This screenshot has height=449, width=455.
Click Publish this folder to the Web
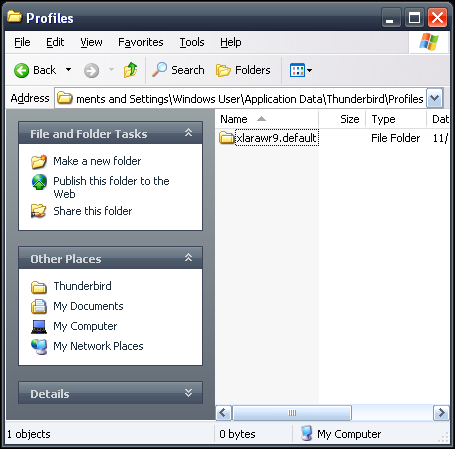pos(111,187)
